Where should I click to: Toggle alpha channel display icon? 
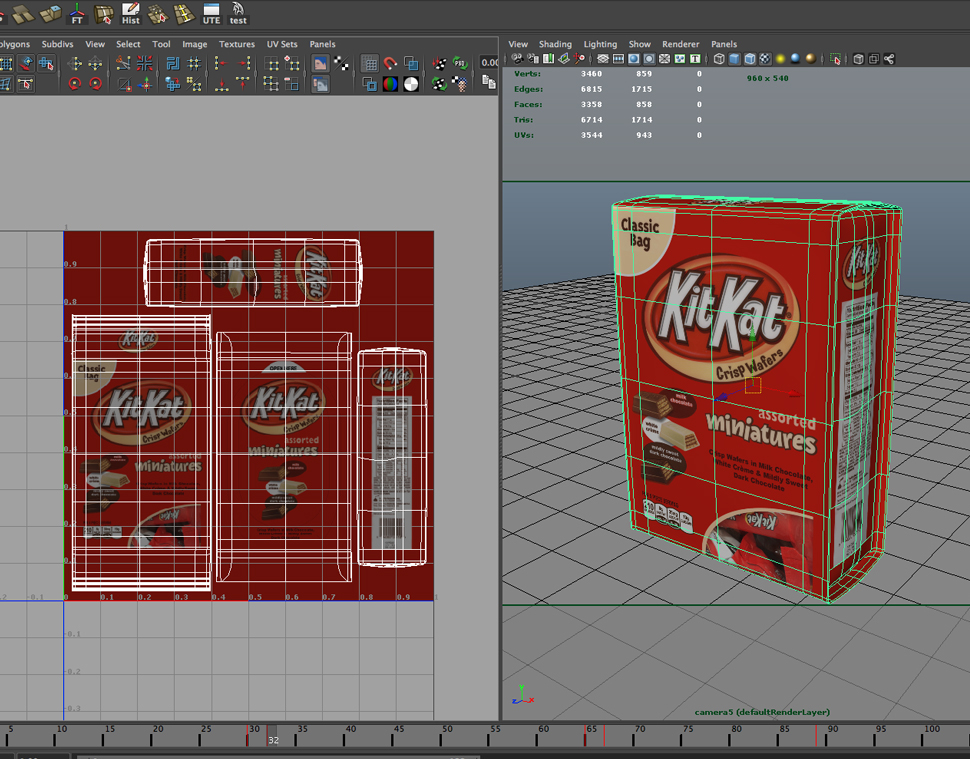point(411,84)
